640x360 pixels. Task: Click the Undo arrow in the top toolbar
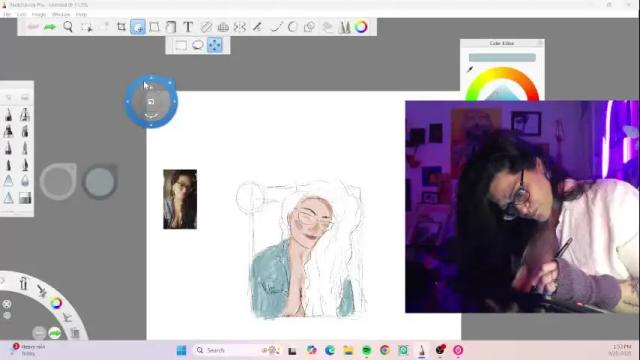[x=33, y=27]
